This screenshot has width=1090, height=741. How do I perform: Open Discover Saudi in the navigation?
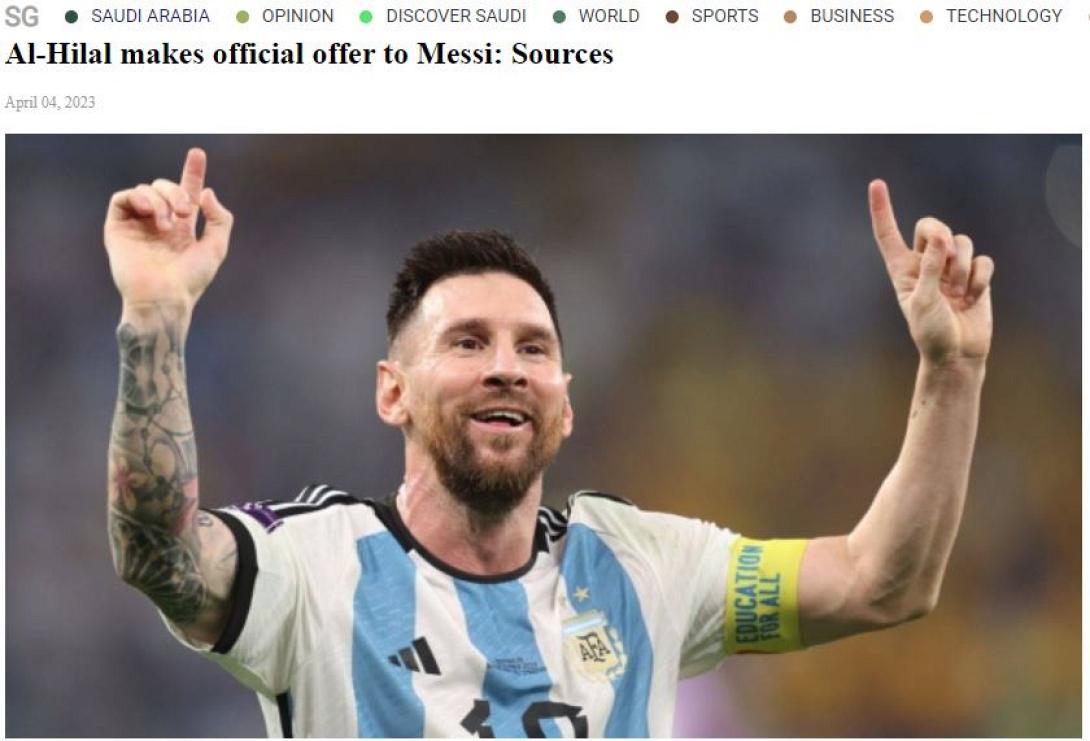point(456,16)
